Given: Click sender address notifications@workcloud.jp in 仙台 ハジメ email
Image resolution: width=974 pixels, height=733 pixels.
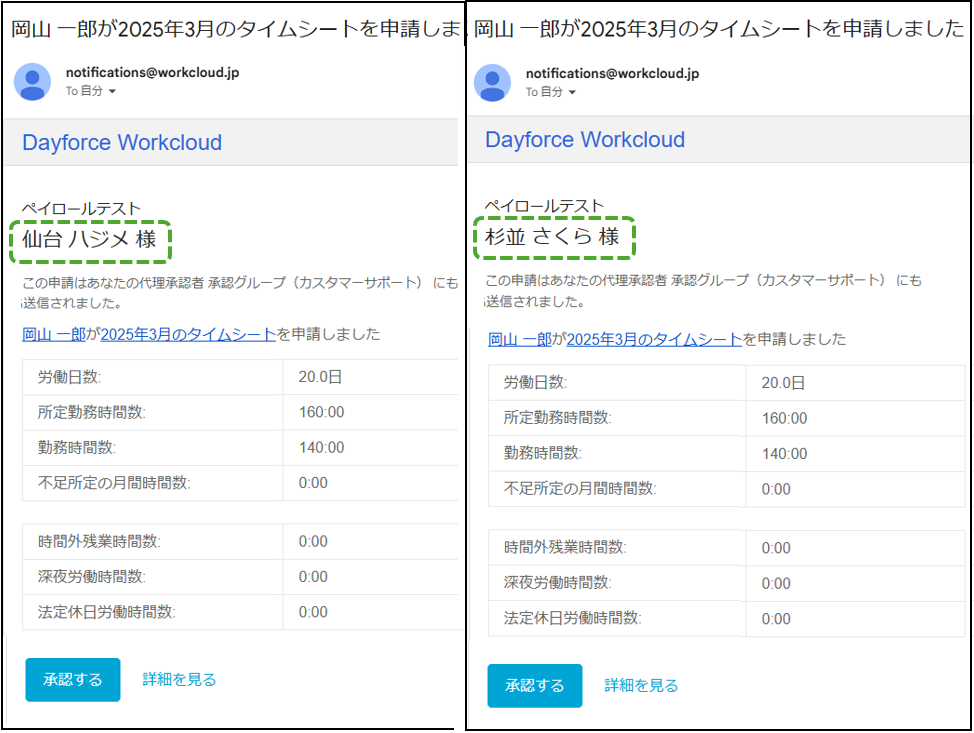Looking at the screenshot, I should 152,73.
